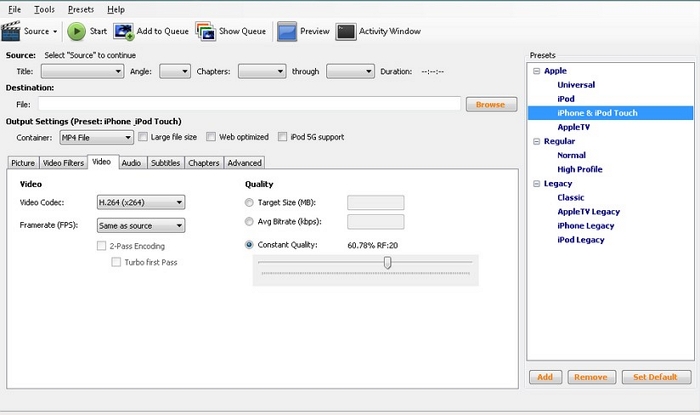
Task: Expand the Framerate (FPS) dropdown
Action: (140, 226)
